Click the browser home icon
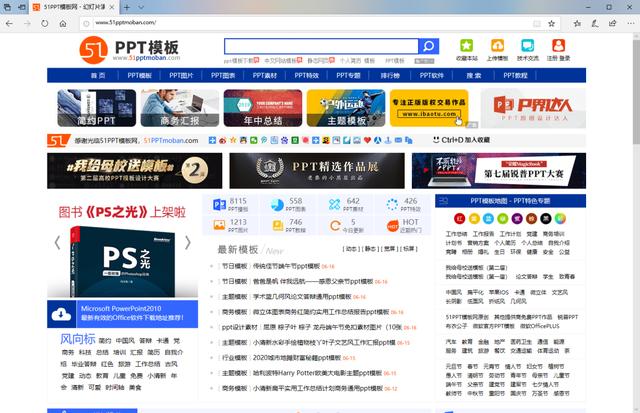Screen dimensions: 640x413 [x=63, y=23]
